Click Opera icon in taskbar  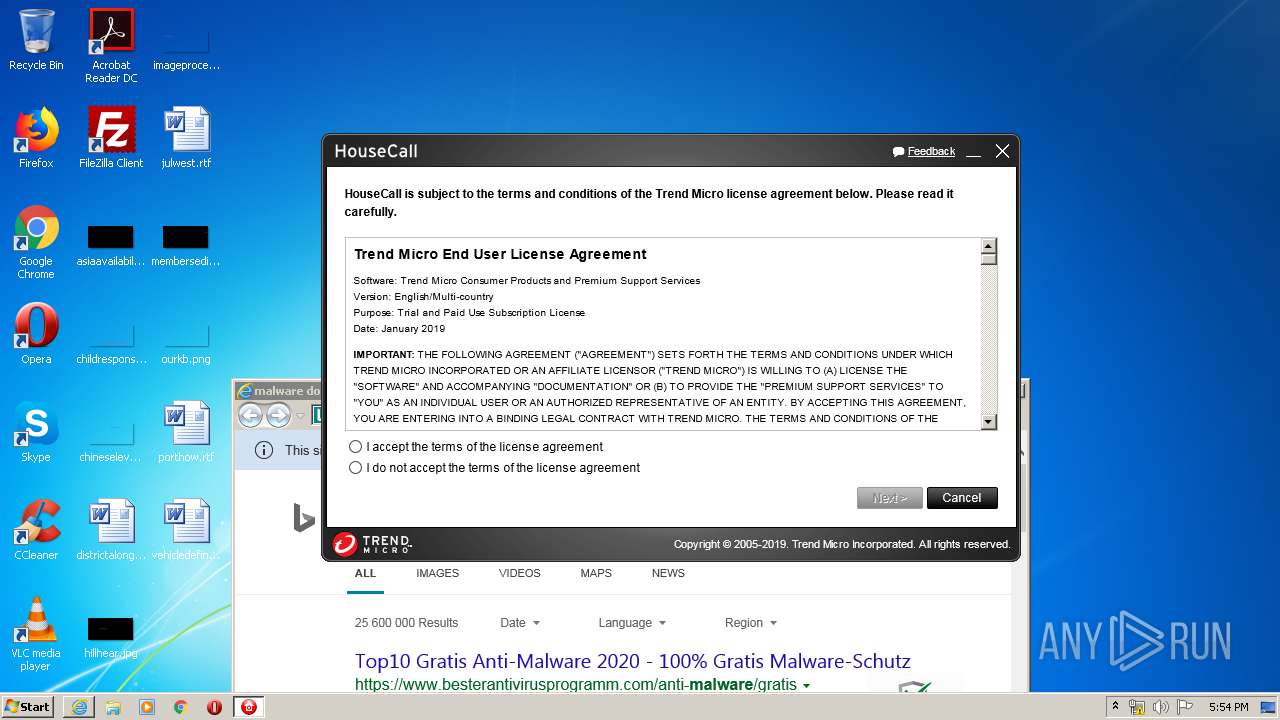[x=214, y=707]
